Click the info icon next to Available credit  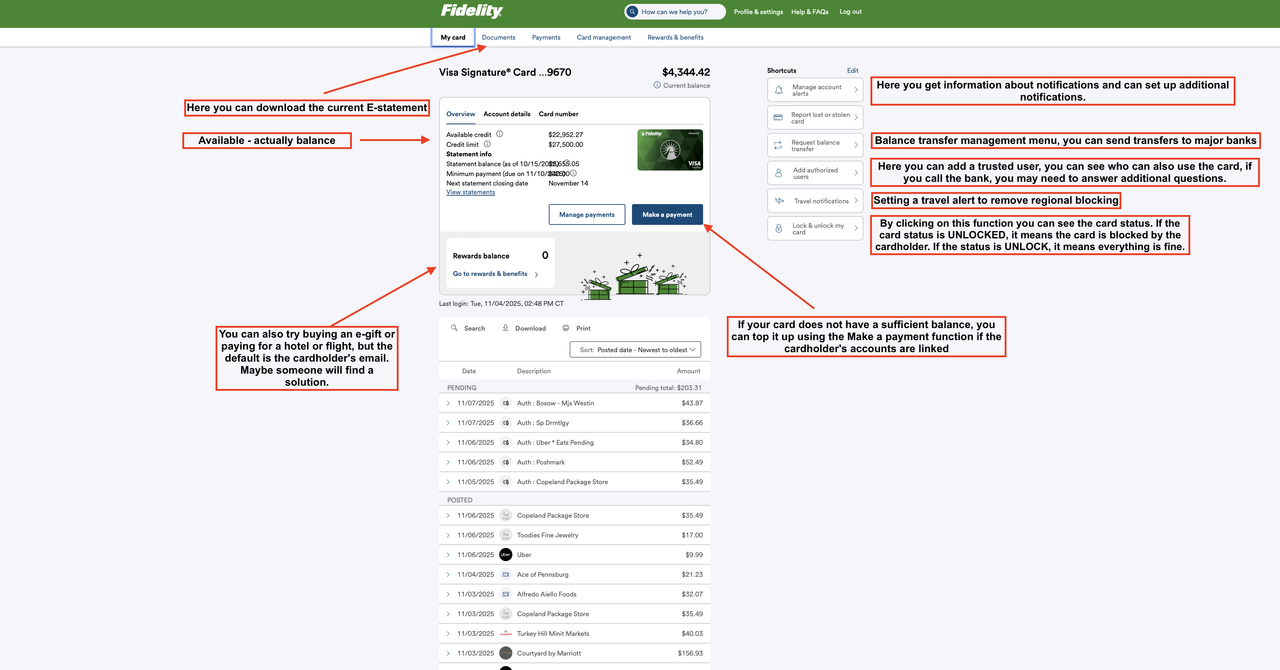(500, 134)
